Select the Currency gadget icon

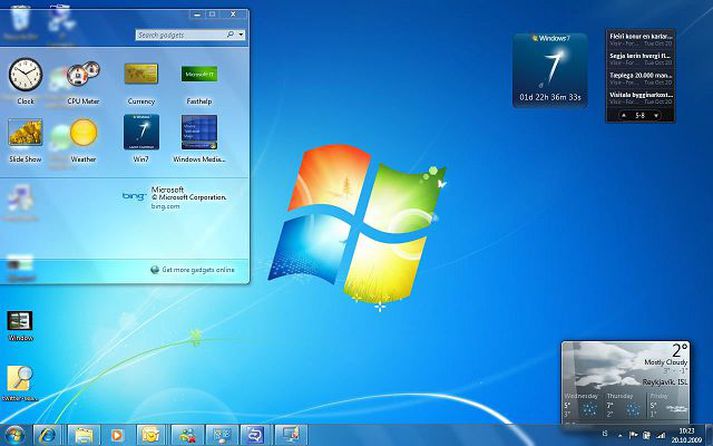tap(141, 74)
